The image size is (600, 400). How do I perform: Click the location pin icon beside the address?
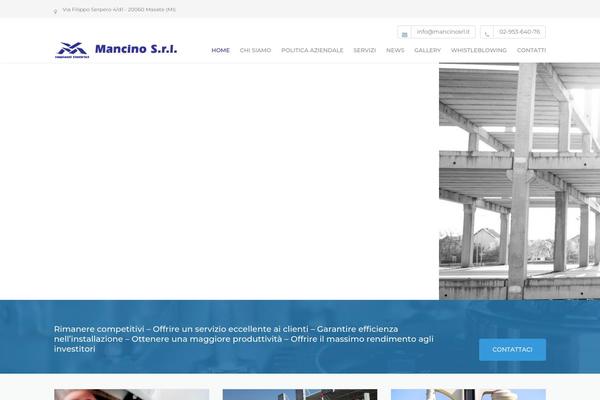(x=55, y=11)
